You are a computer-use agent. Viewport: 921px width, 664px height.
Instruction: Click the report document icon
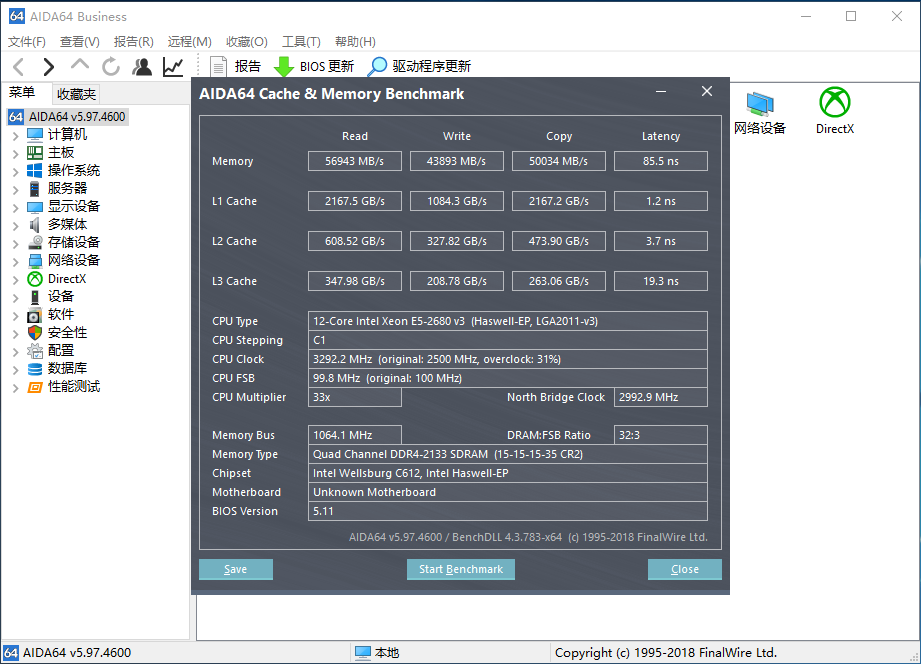(x=219, y=66)
